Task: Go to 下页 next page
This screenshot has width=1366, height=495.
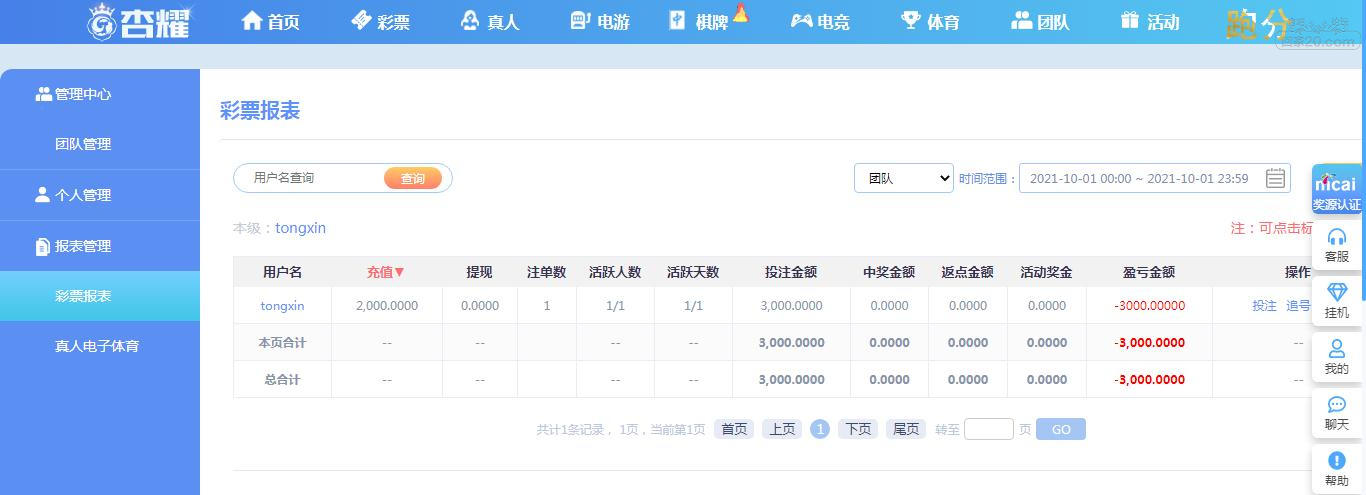Action: (x=858, y=429)
